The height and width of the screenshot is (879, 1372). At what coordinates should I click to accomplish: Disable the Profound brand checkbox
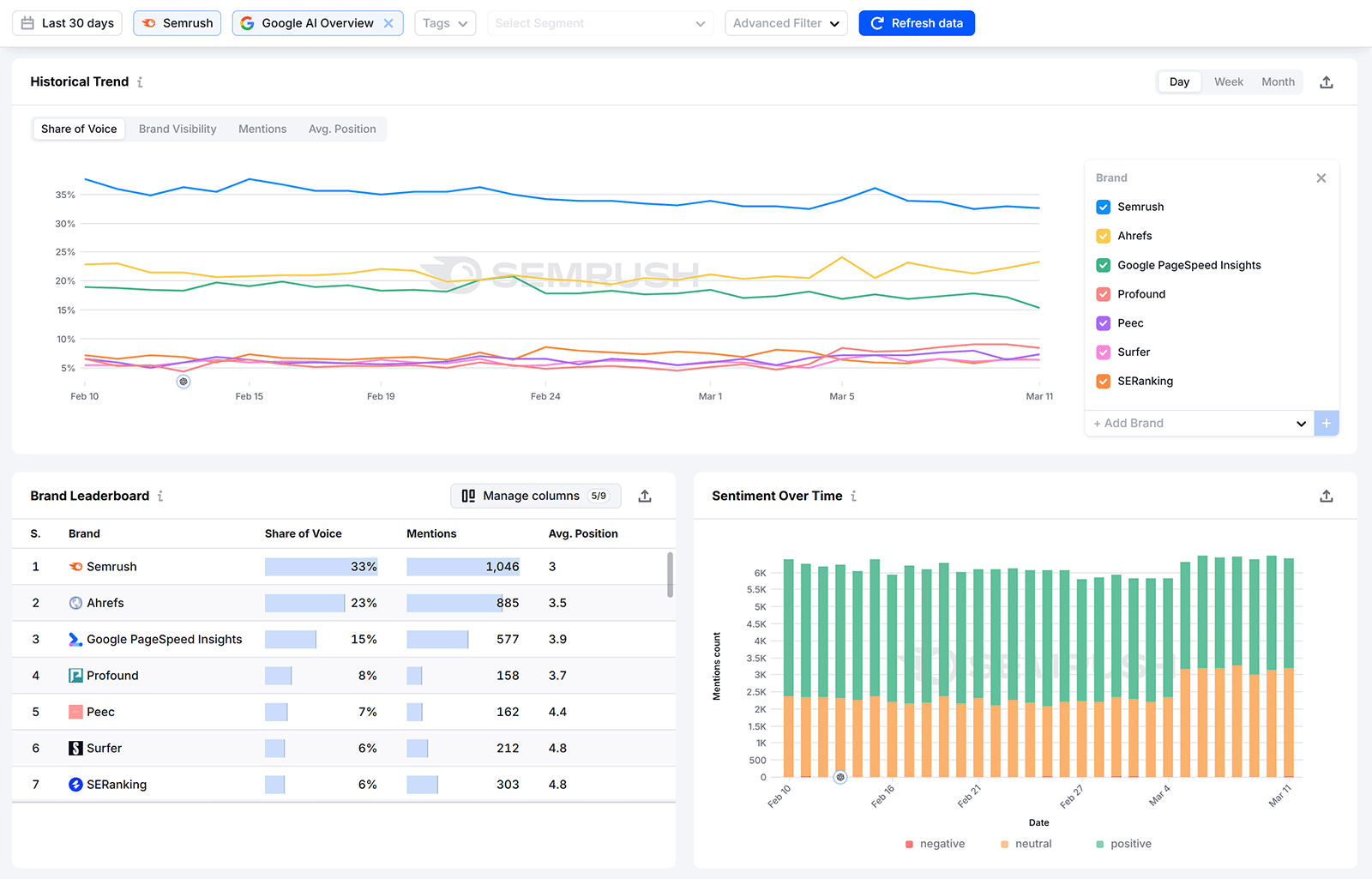(1103, 294)
